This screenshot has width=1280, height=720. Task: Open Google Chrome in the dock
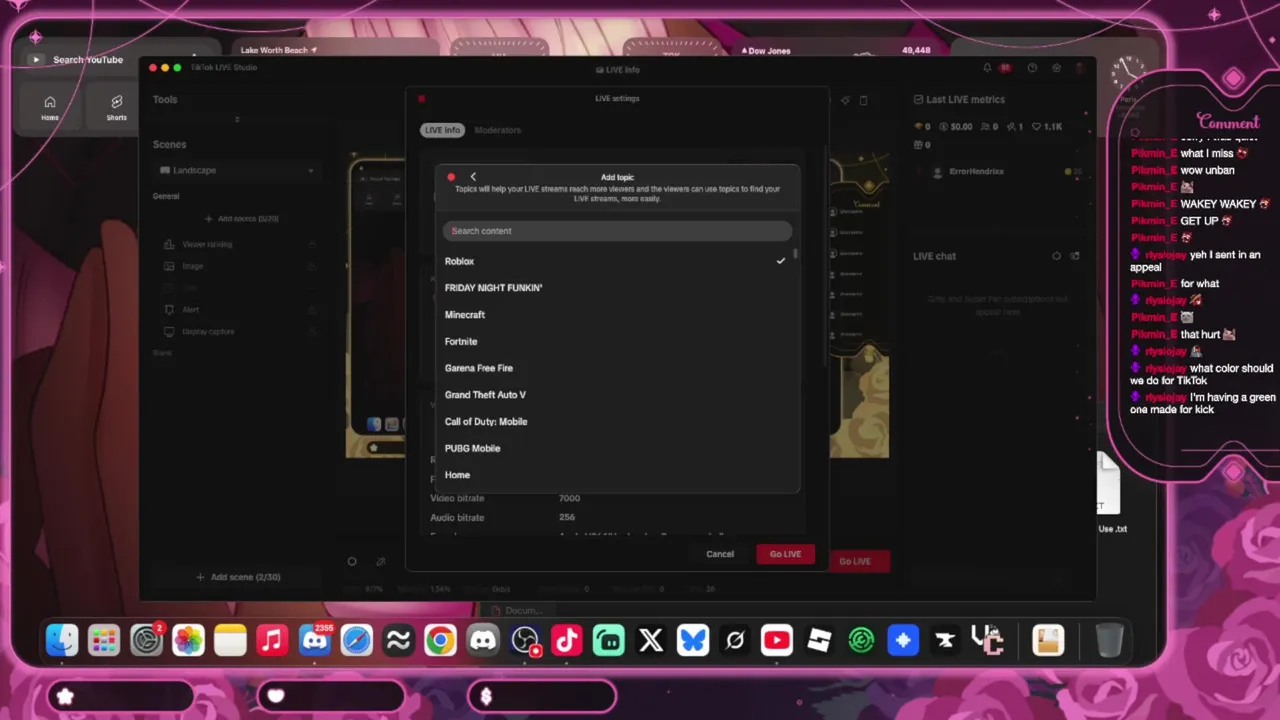(x=440, y=640)
